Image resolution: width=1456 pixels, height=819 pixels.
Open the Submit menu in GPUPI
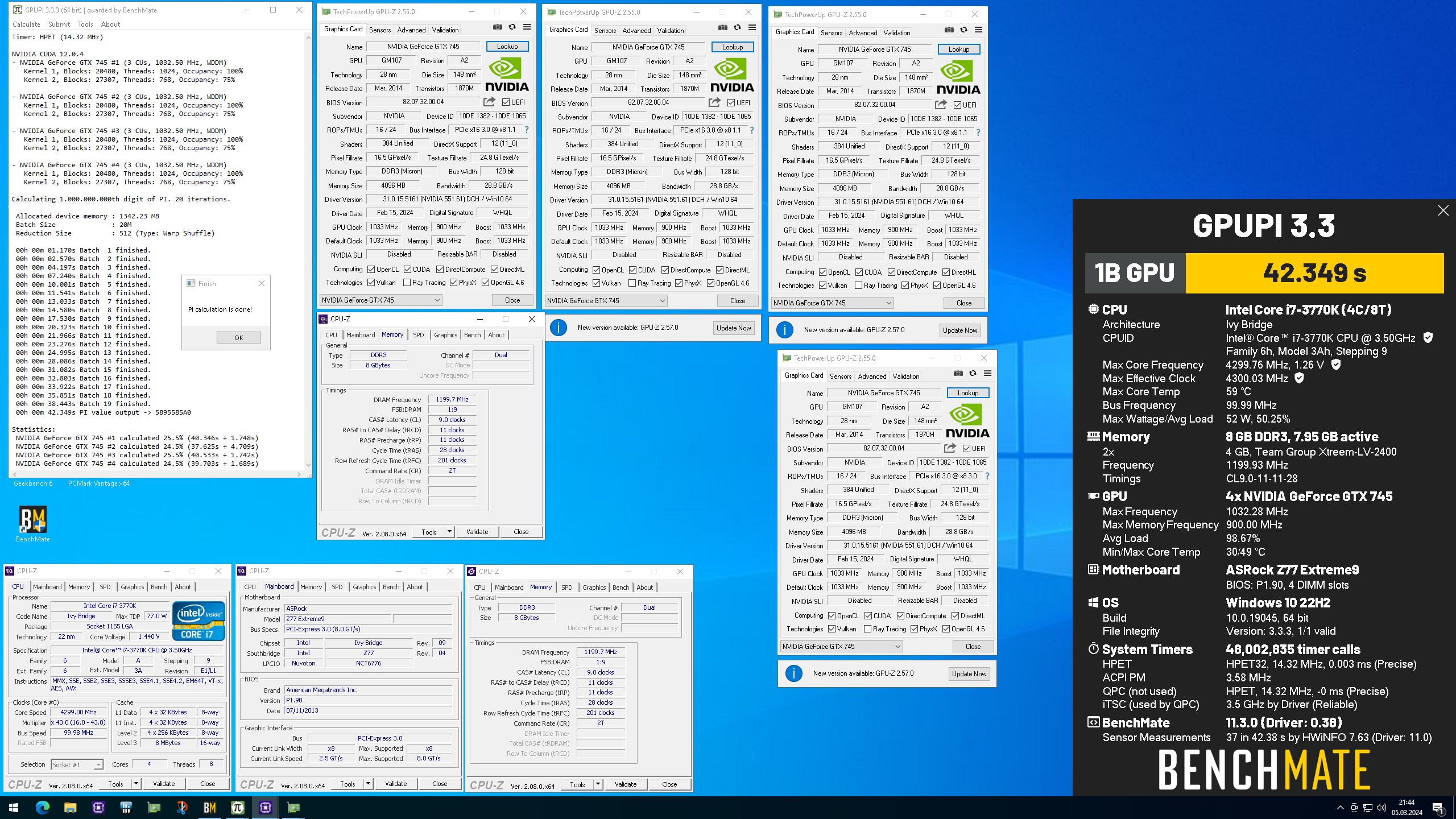pyautogui.click(x=59, y=24)
